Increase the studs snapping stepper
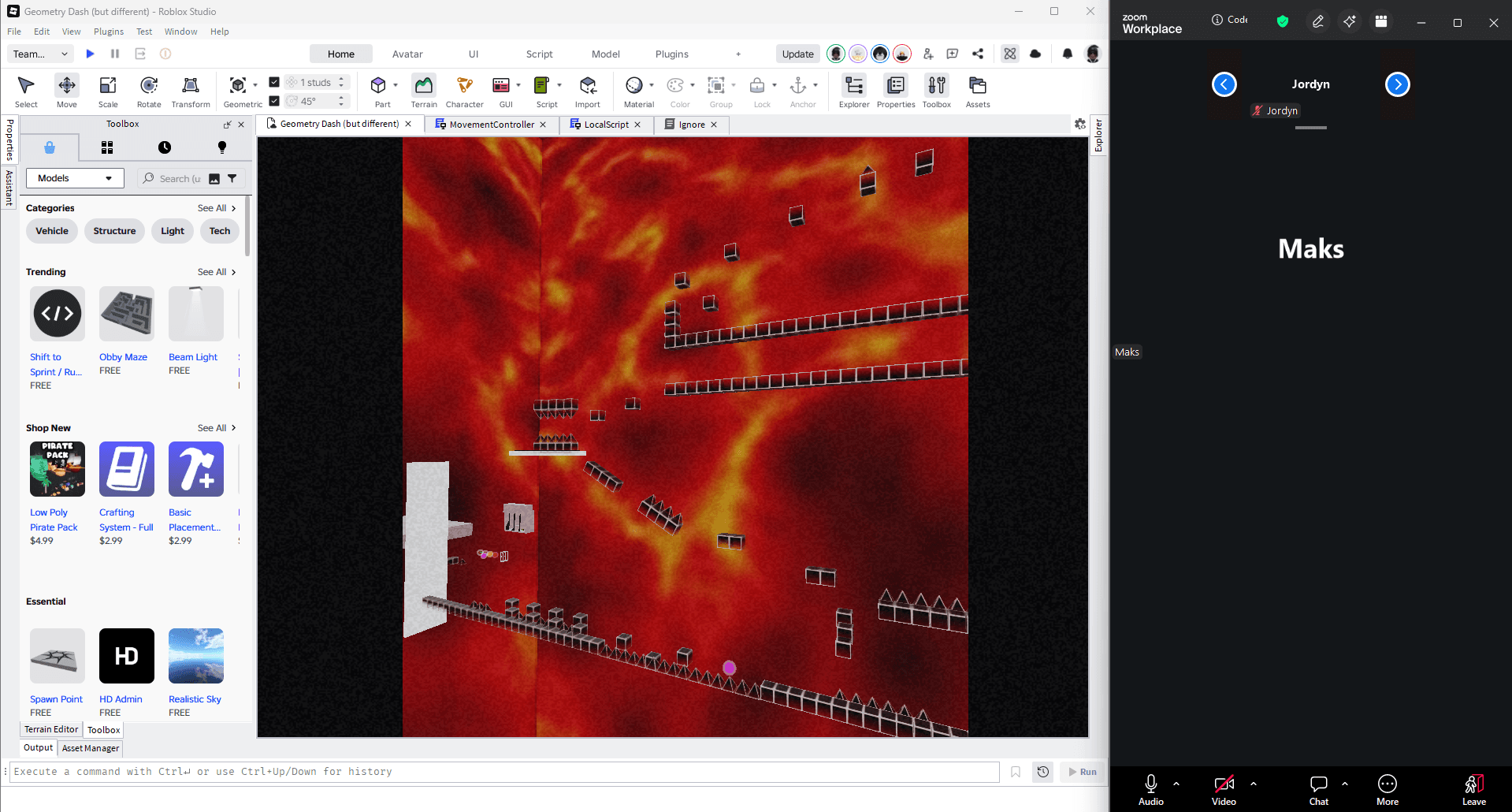 [341, 79]
